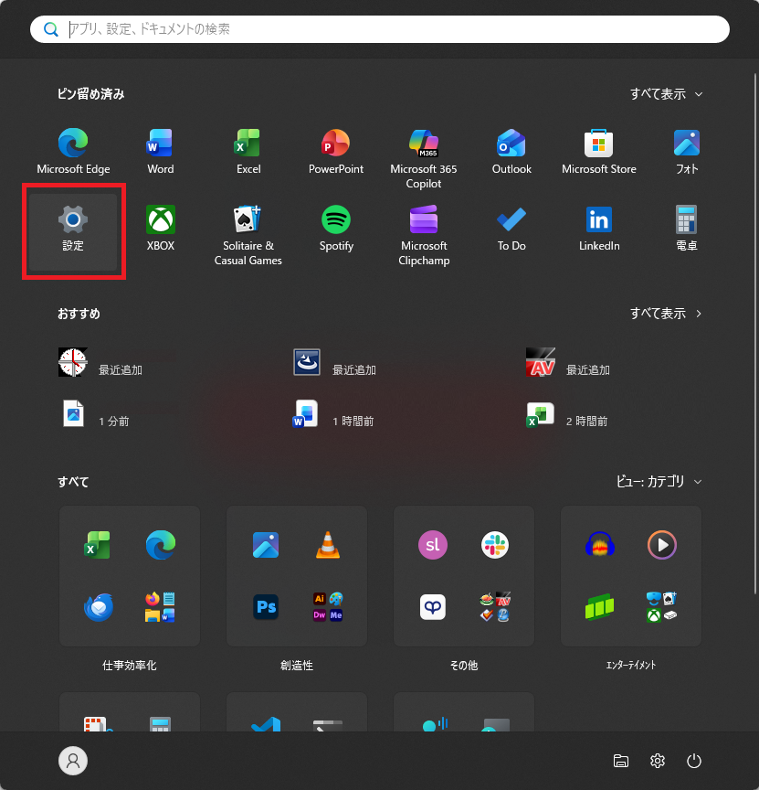Open File Explorer from the bottom bar
This screenshot has height=791, width=760.
coord(621,760)
